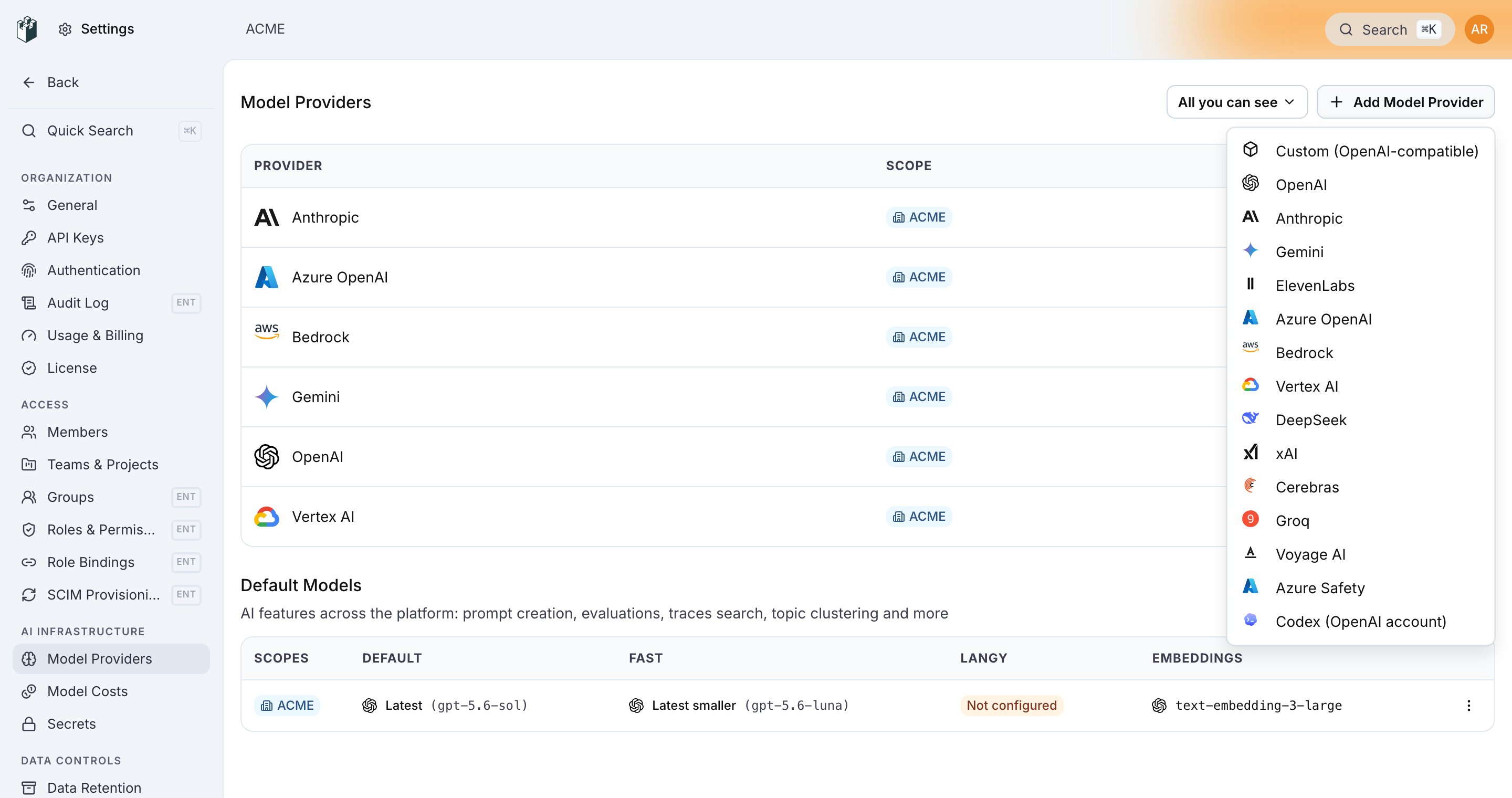
Task: Click the Data Retention archive icon
Action: pos(29,788)
